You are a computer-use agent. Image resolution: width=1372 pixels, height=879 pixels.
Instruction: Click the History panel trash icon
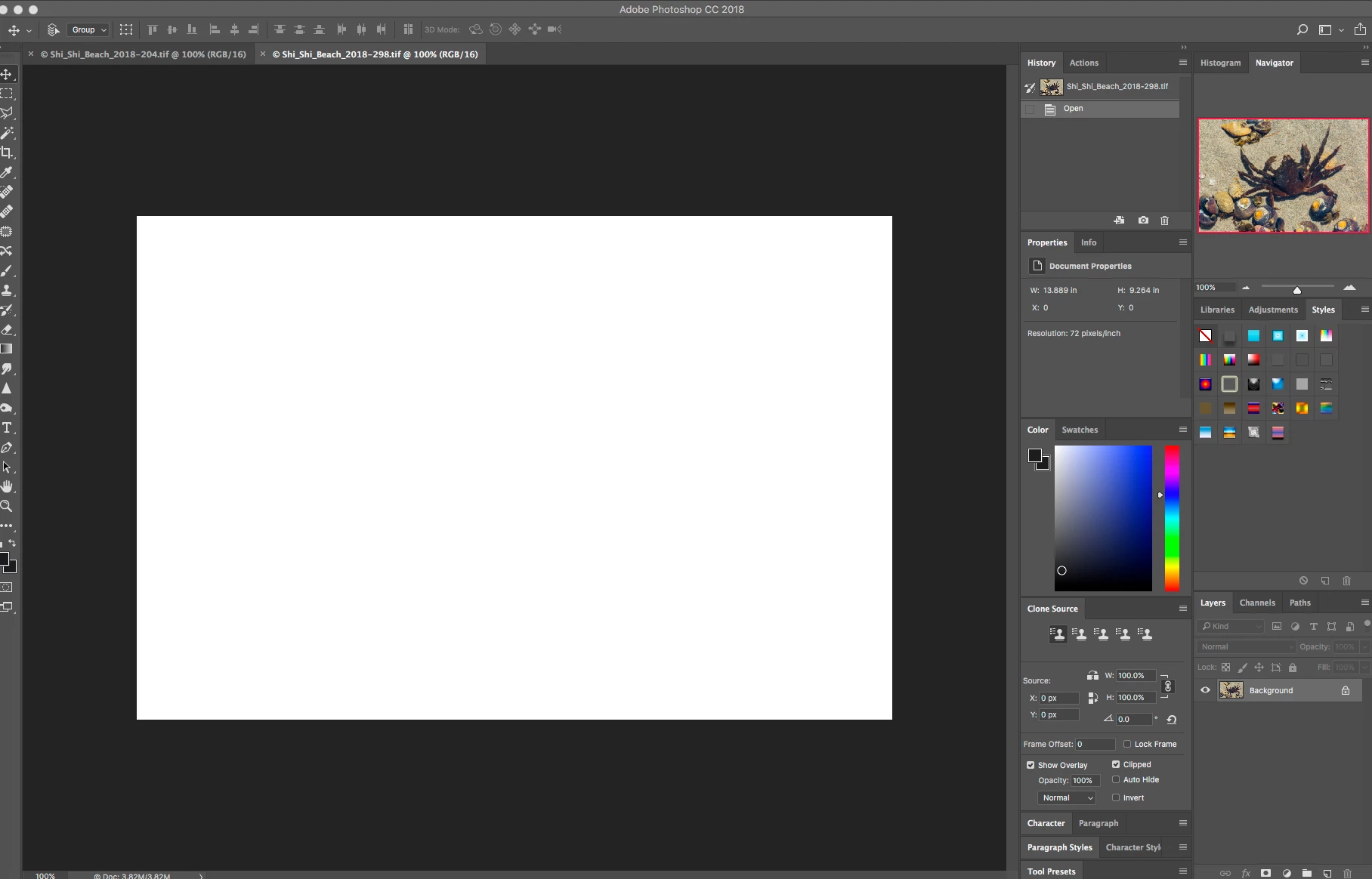pos(1164,221)
